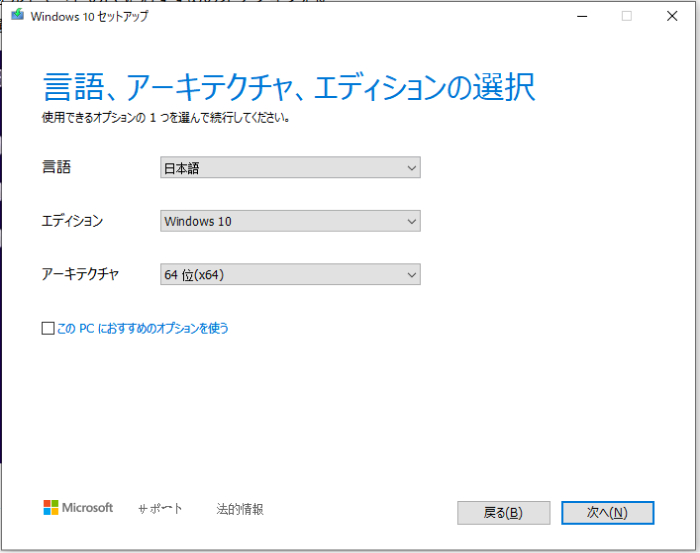
Task: Click the エディション field label
Action: click(x=72, y=220)
